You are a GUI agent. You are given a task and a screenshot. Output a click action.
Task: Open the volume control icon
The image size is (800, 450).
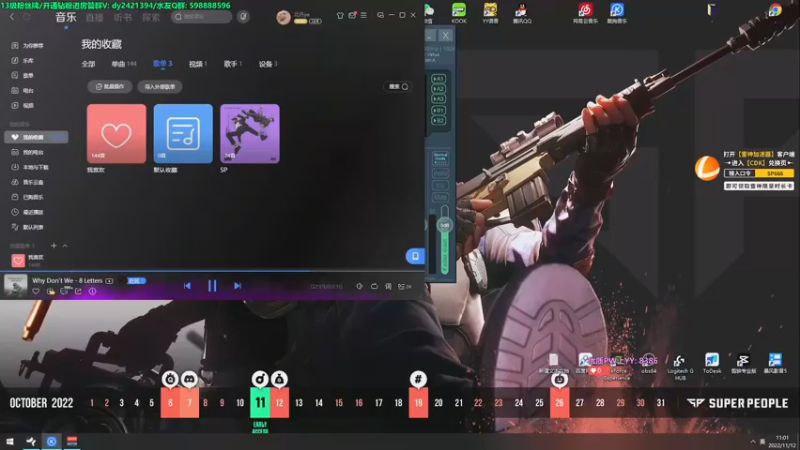(360, 286)
